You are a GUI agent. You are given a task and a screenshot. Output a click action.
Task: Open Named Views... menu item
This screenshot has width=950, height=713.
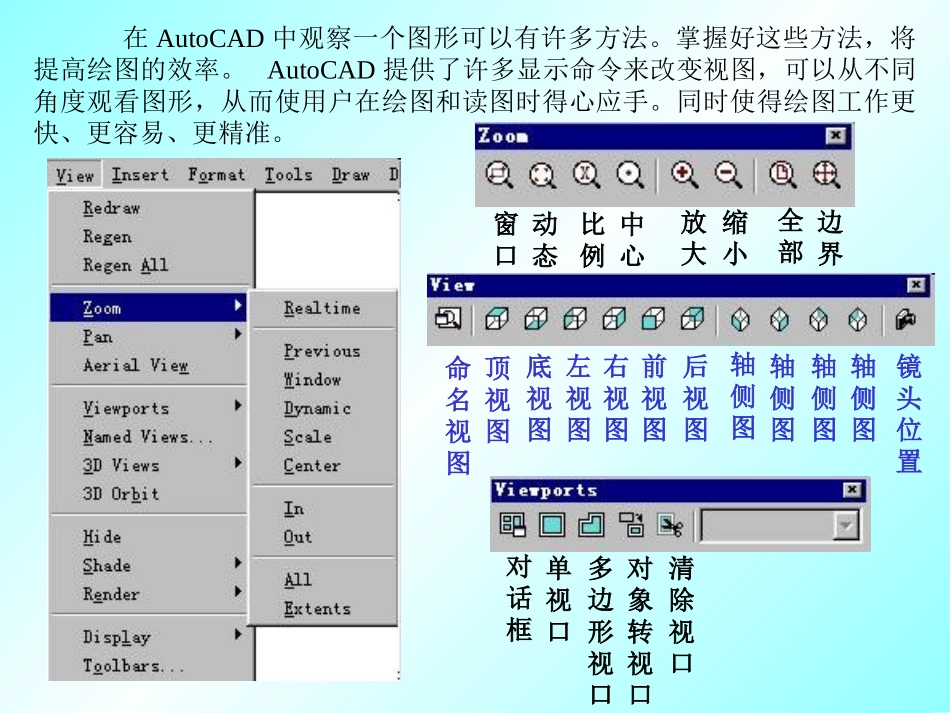(x=148, y=437)
